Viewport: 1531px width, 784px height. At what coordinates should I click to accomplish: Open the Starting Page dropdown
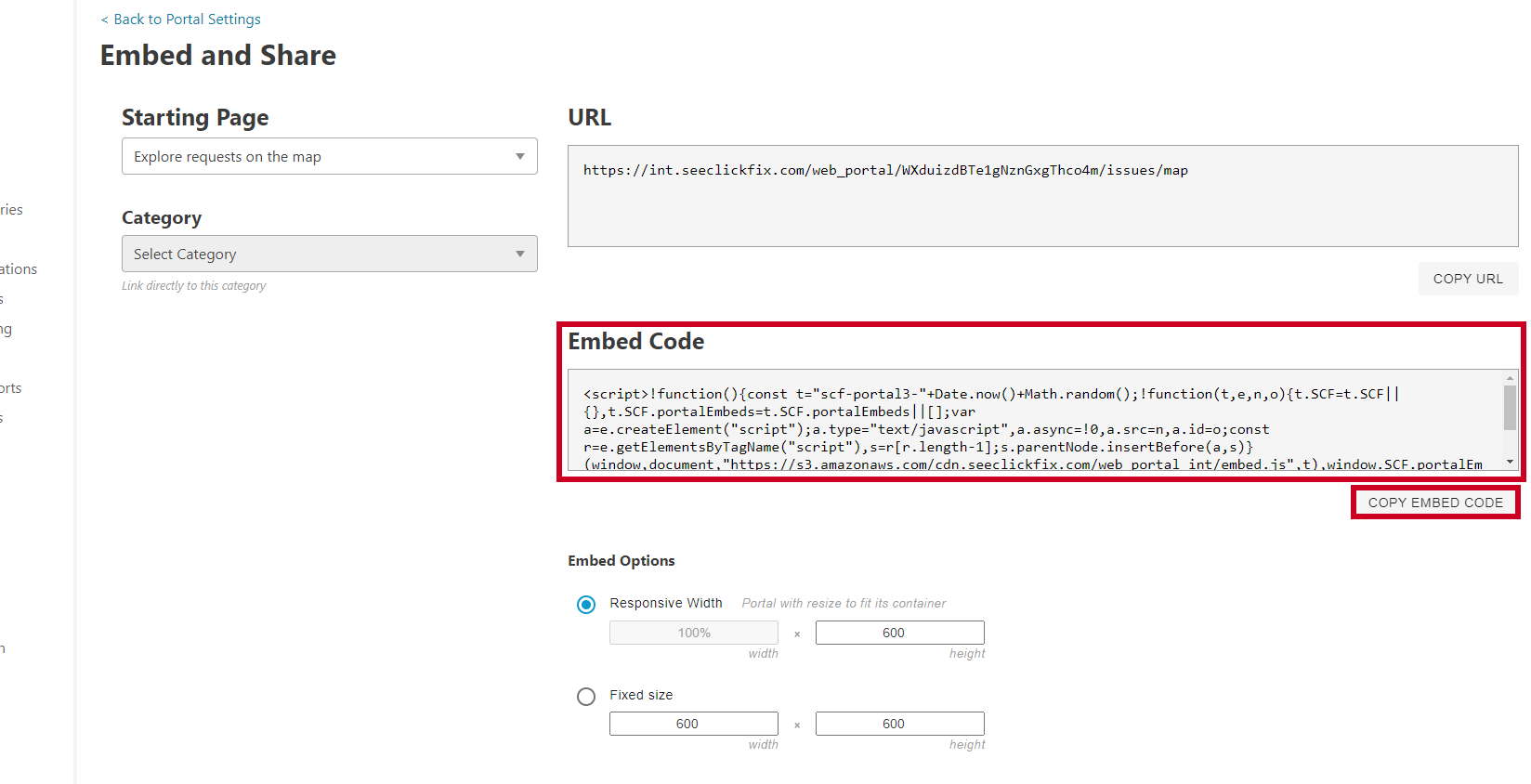click(x=330, y=156)
